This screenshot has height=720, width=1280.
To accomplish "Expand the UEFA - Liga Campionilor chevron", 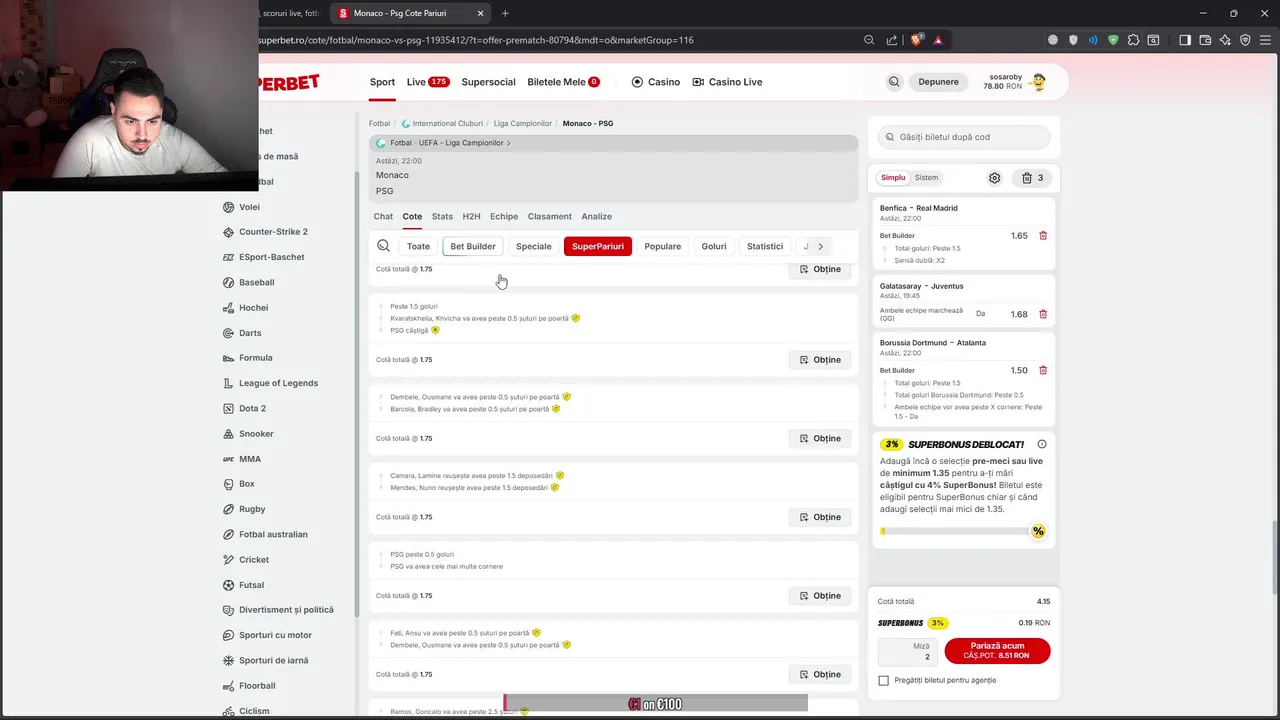I will [x=508, y=143].
